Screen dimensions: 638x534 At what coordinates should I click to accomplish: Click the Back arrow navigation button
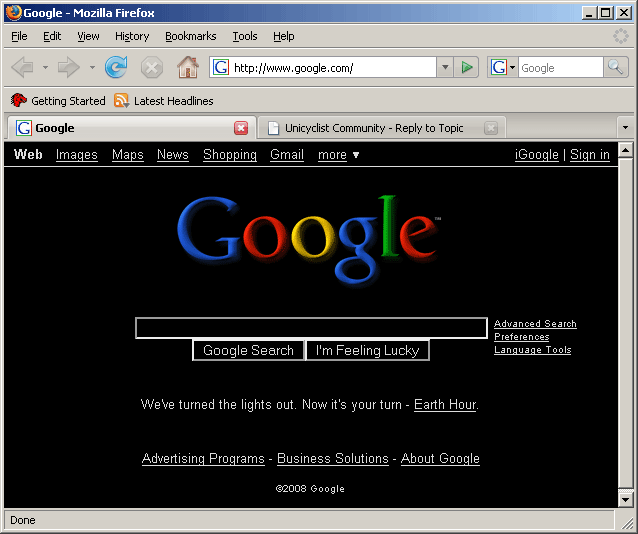[x=22, y=67]
